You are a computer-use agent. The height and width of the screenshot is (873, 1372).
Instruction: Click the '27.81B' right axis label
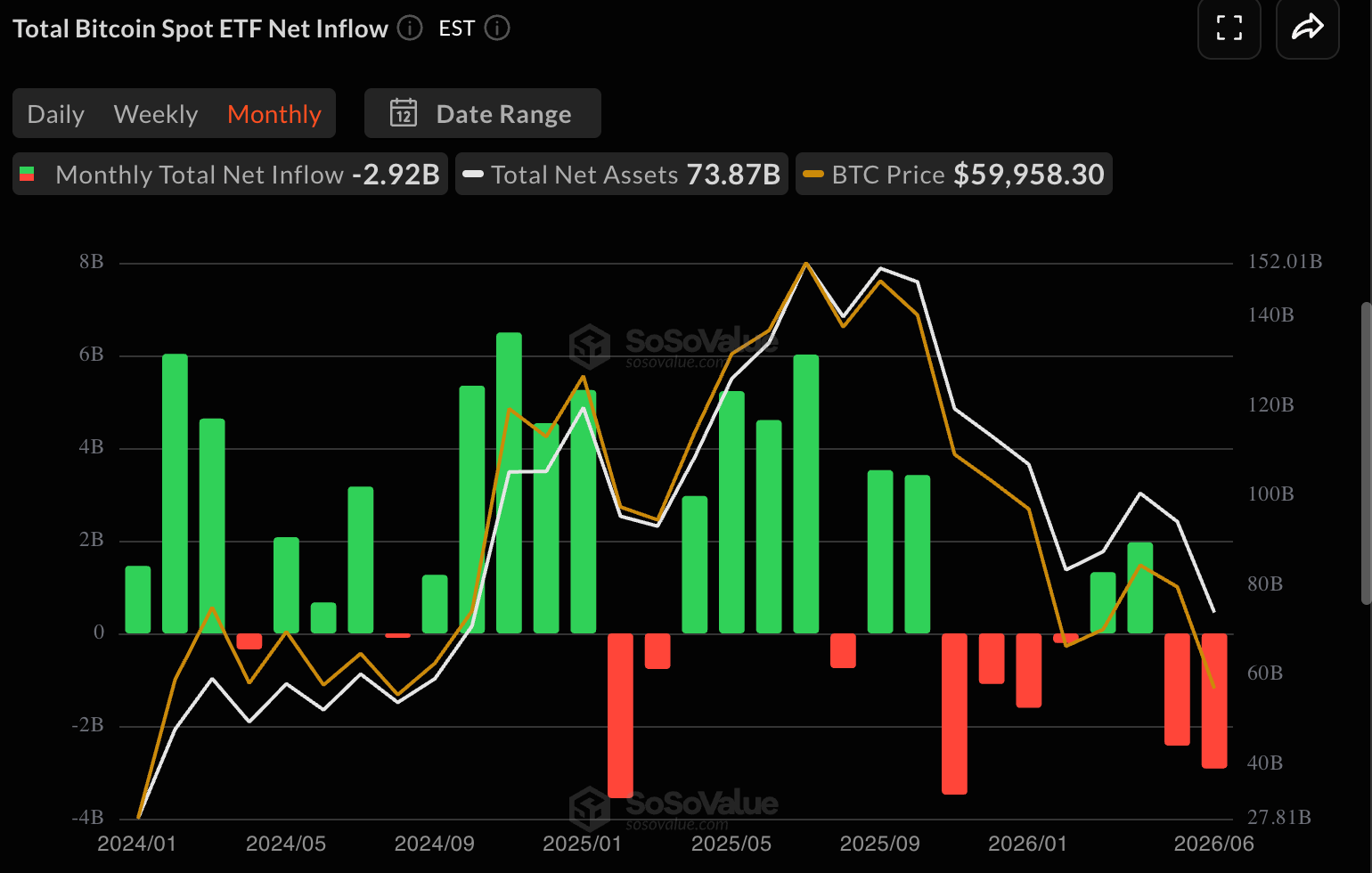pyautogui.click(x=1279, y=818)
